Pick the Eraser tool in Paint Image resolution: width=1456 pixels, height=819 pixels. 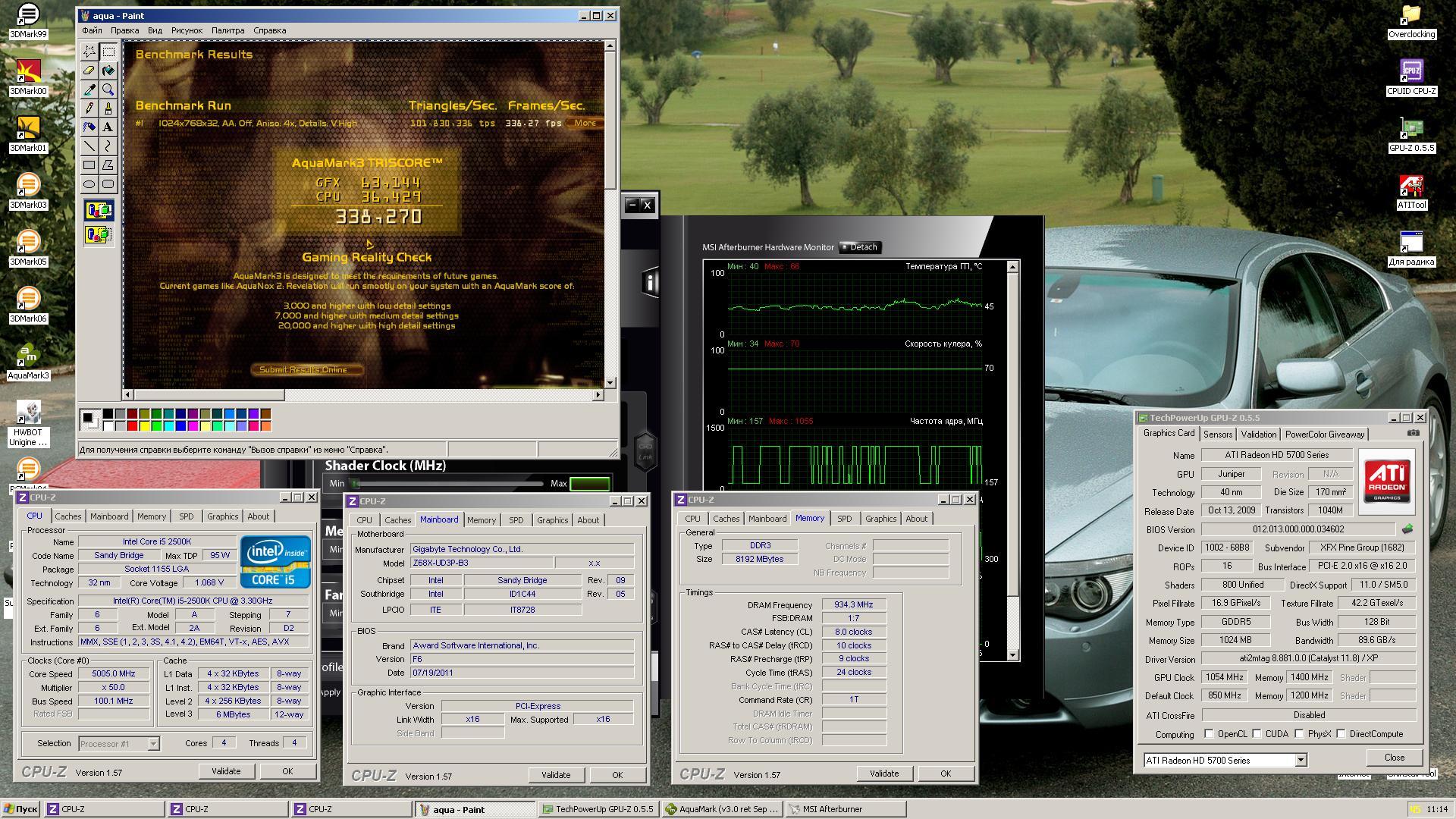point(89,71)
